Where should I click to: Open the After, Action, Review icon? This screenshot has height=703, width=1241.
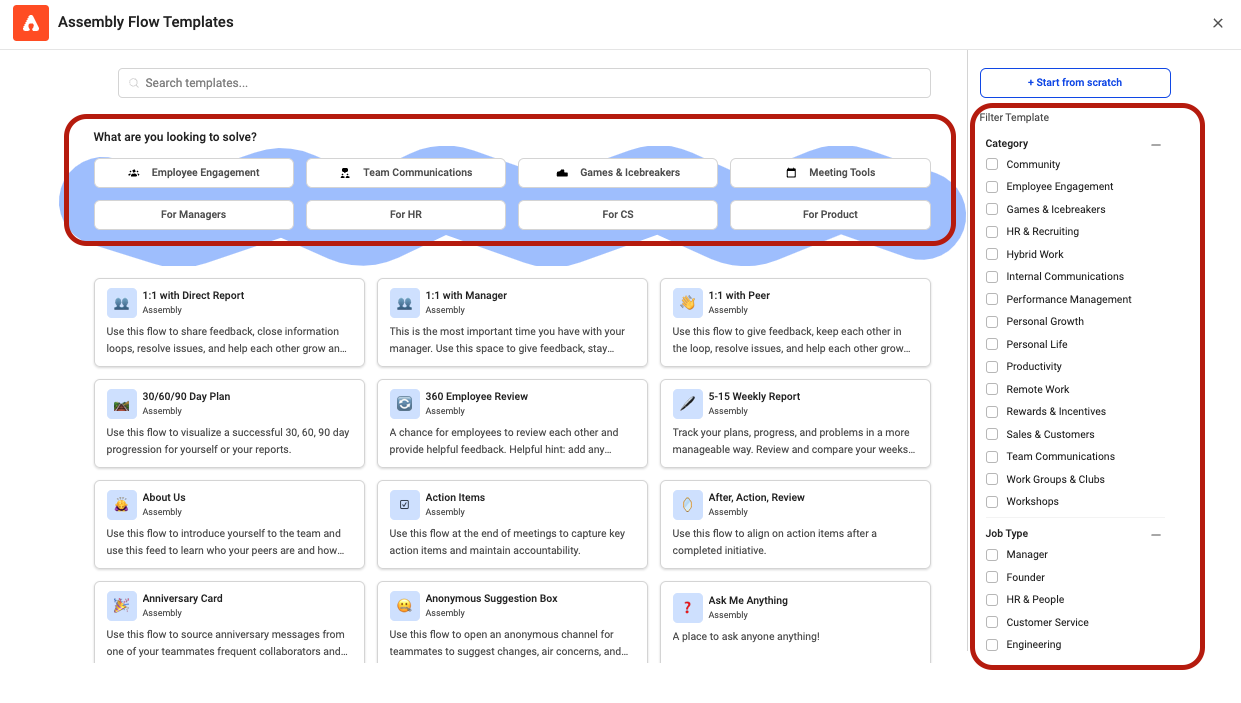click(688, 504)
